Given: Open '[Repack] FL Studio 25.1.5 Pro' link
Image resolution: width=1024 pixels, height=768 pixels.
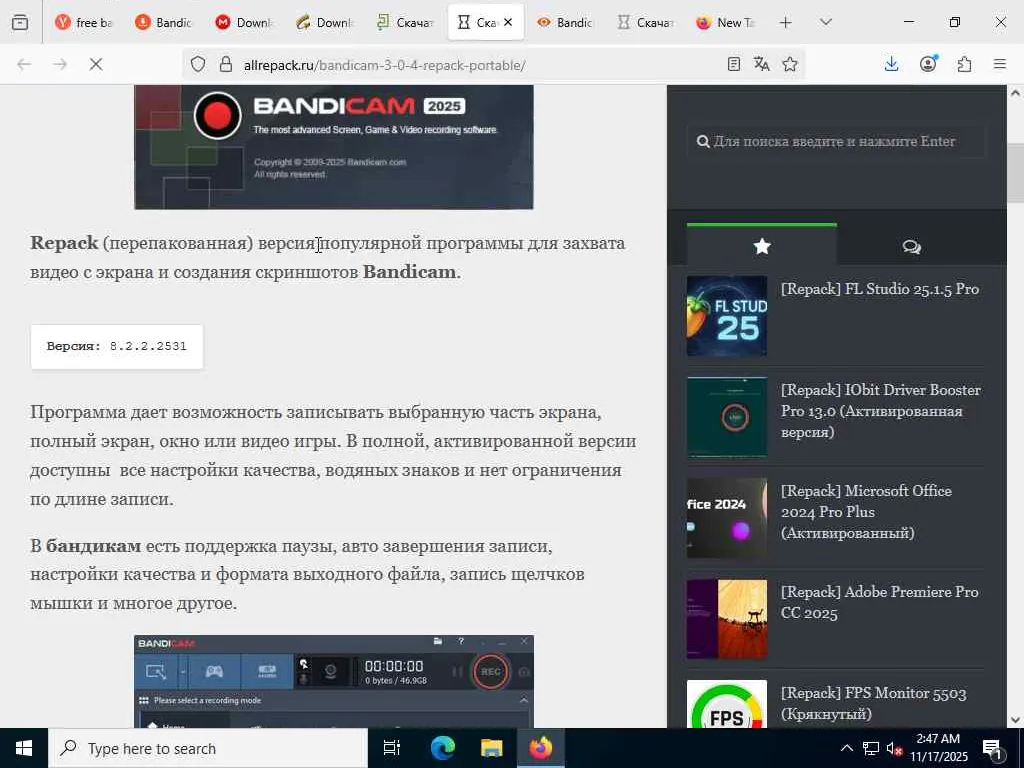Looking at the screenshot, I should point(880,289).
